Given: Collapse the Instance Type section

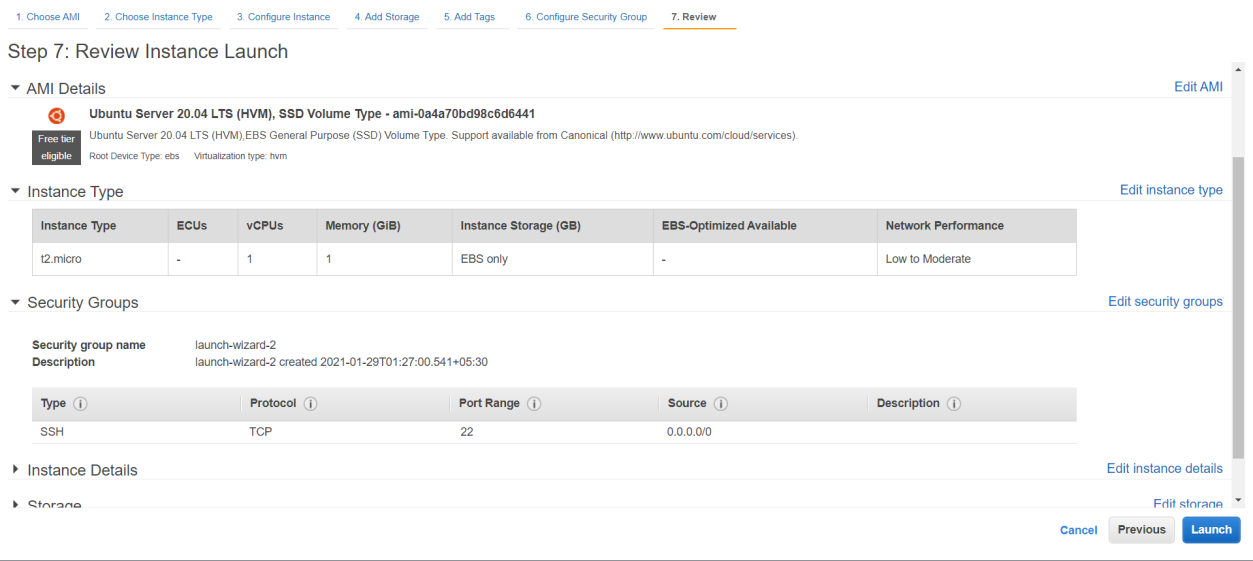Looking at the screenshot, I should (15, 191).
